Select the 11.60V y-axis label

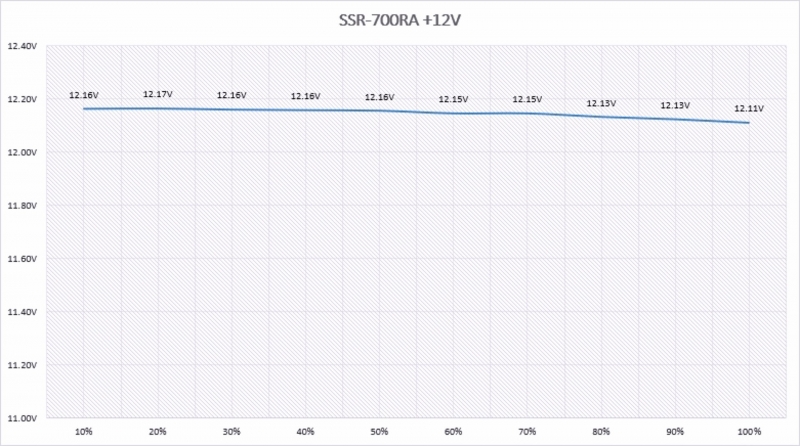22,259
